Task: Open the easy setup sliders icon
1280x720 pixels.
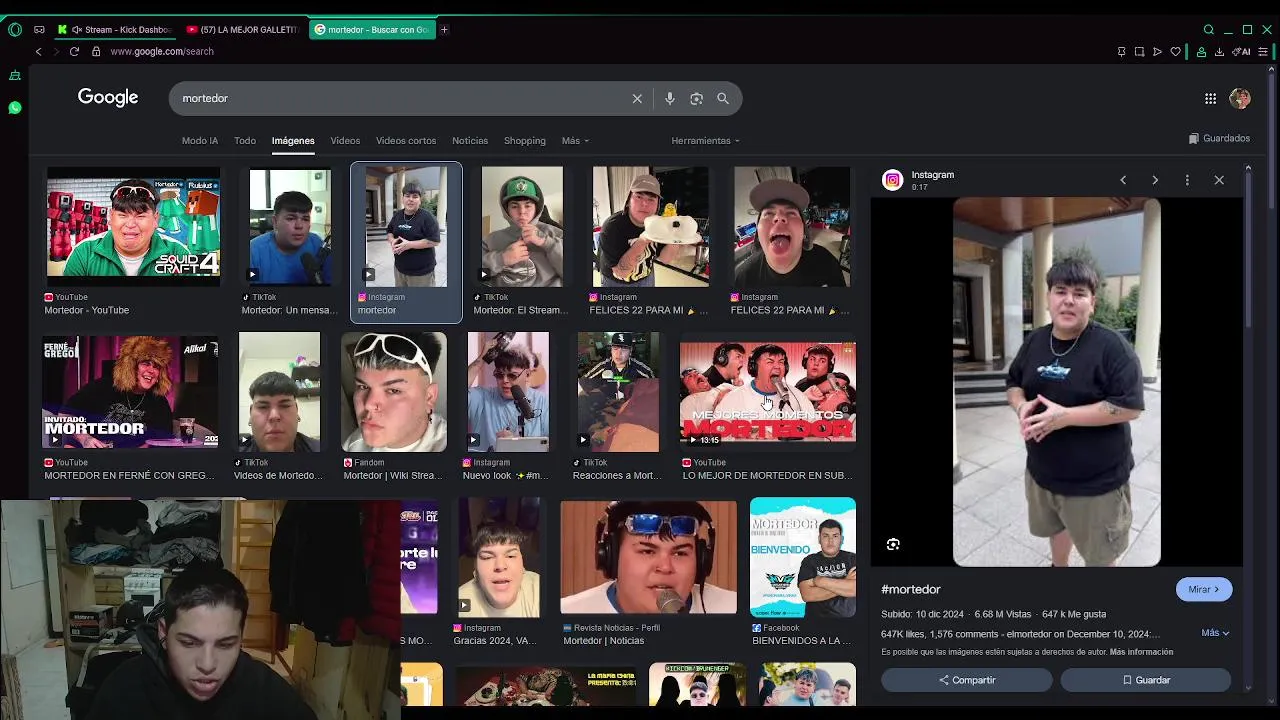Action: [1264, 52]
